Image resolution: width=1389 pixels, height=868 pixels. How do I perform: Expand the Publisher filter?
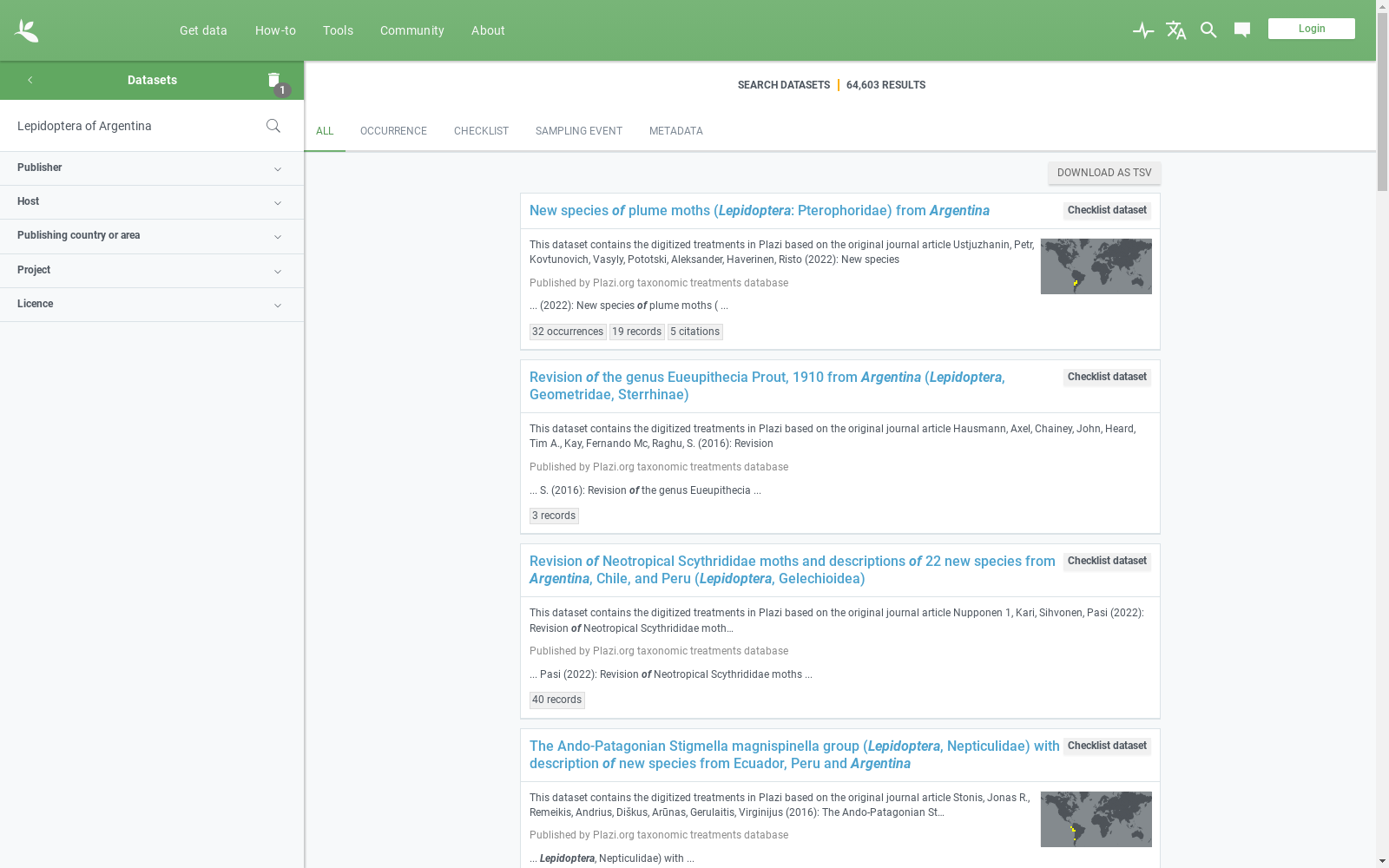click(152, 168)
